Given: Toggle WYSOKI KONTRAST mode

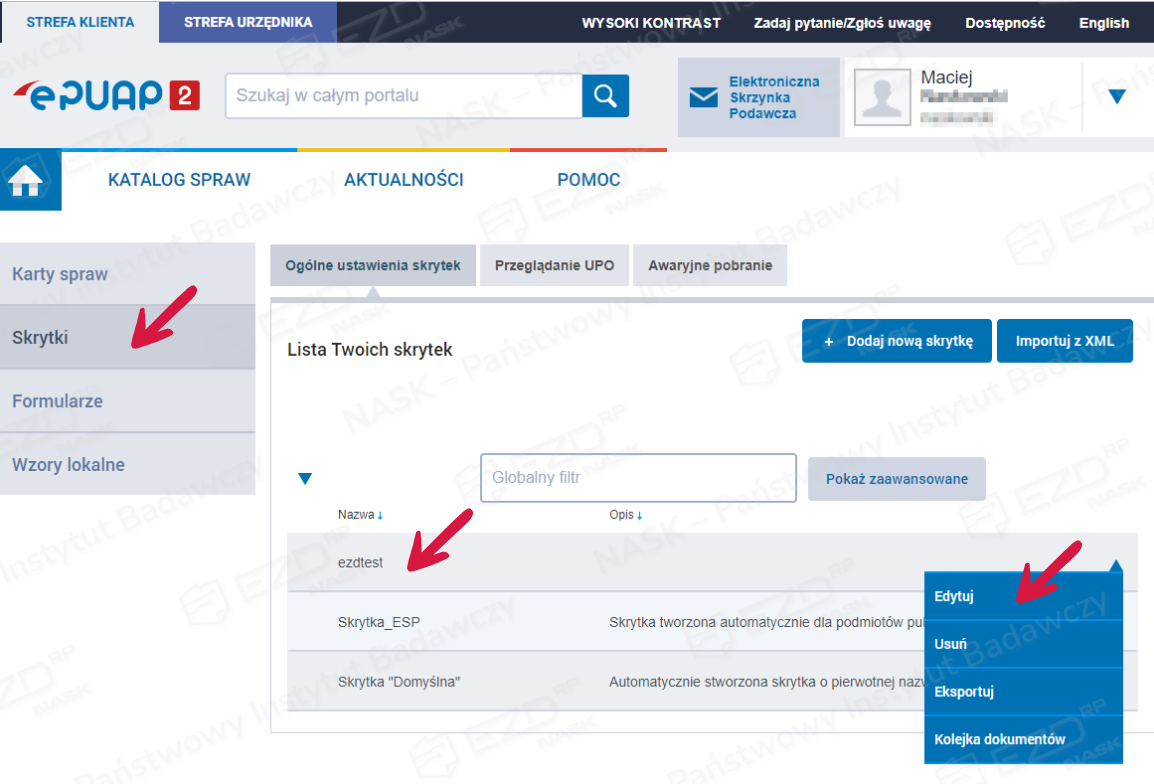Looking at the screenshot, I should [651, 23].
